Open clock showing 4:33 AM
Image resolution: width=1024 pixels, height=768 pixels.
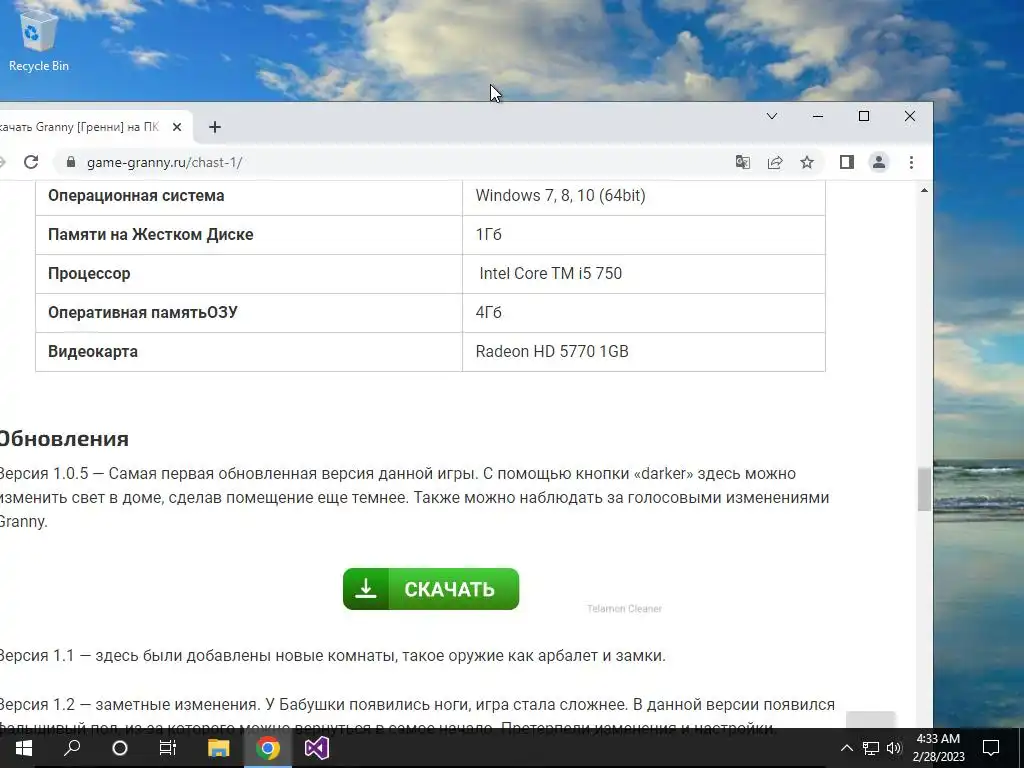pos(938,748)
